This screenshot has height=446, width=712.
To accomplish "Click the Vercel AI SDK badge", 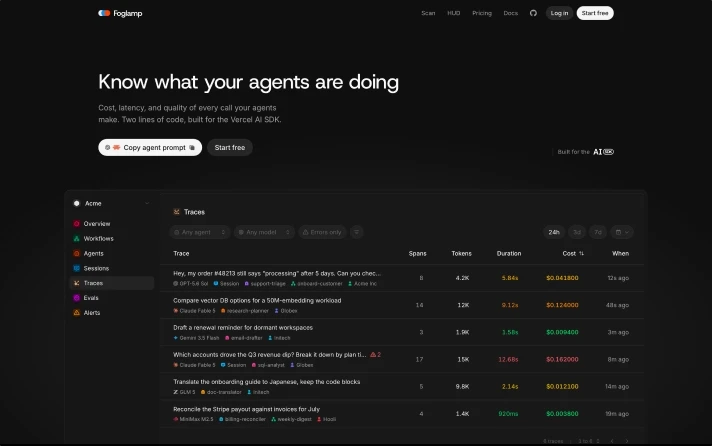I will 603,152.
